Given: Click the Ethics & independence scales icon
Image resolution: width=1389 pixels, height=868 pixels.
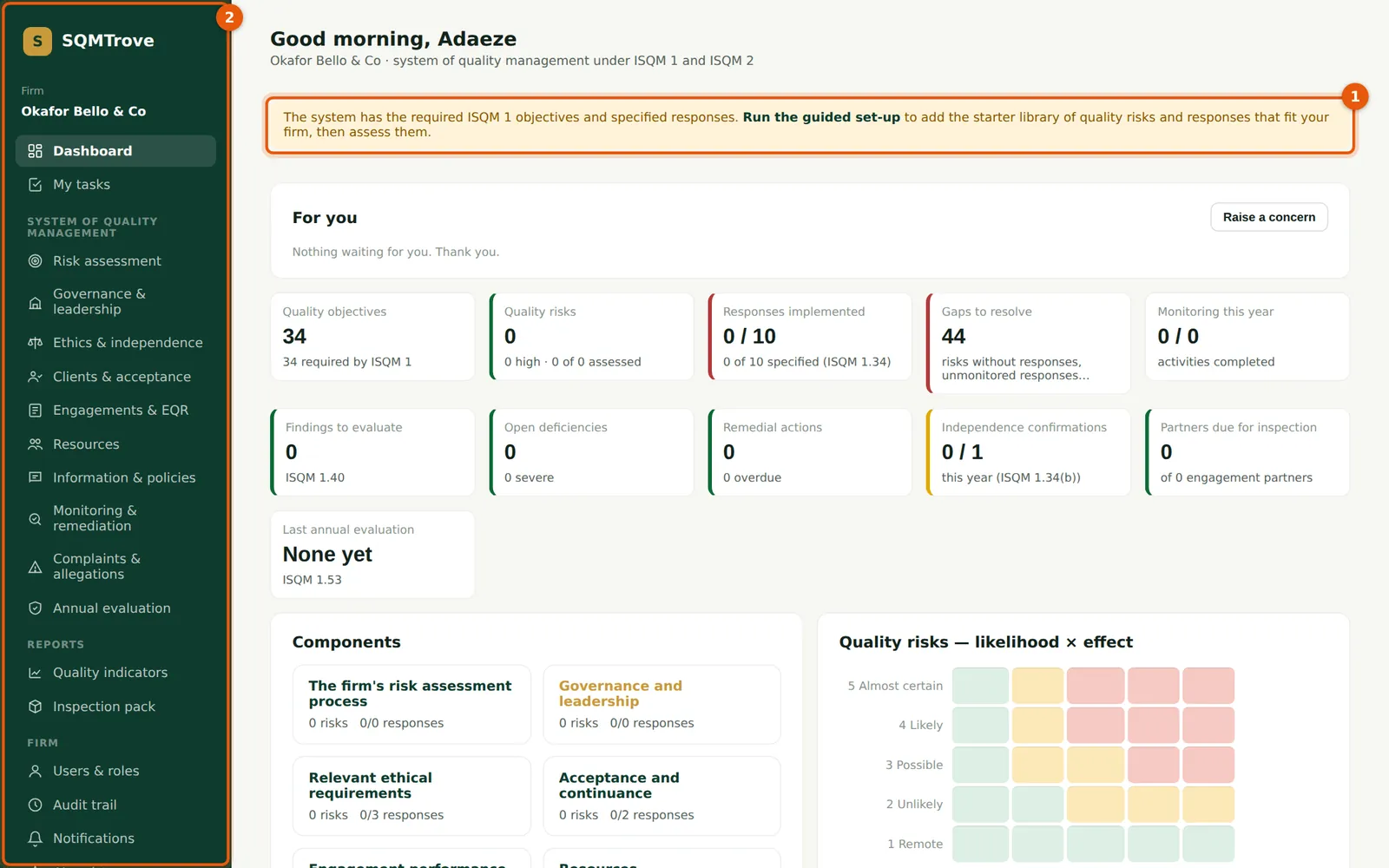Looking at the screenshot, I should click(35, 343).
